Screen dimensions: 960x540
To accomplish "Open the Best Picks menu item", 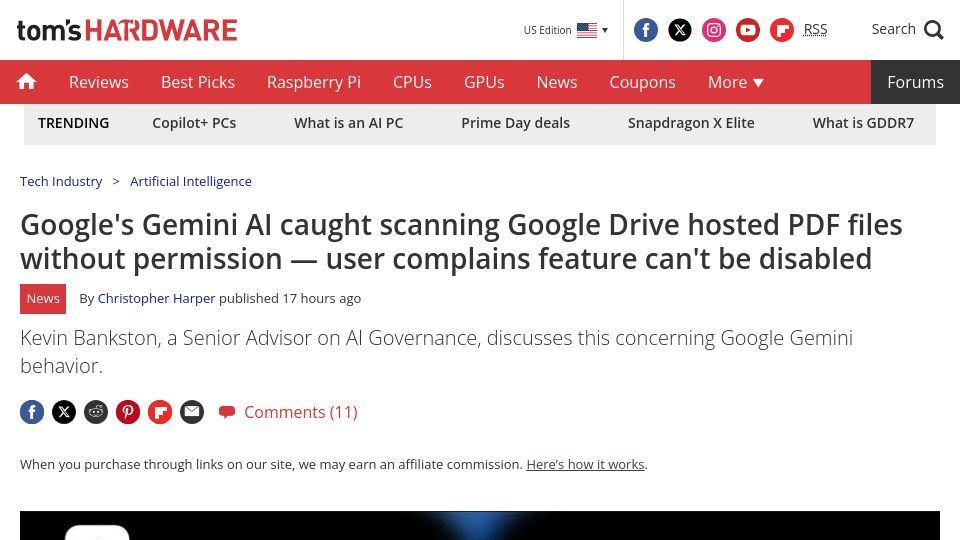I will coord(198,82).
